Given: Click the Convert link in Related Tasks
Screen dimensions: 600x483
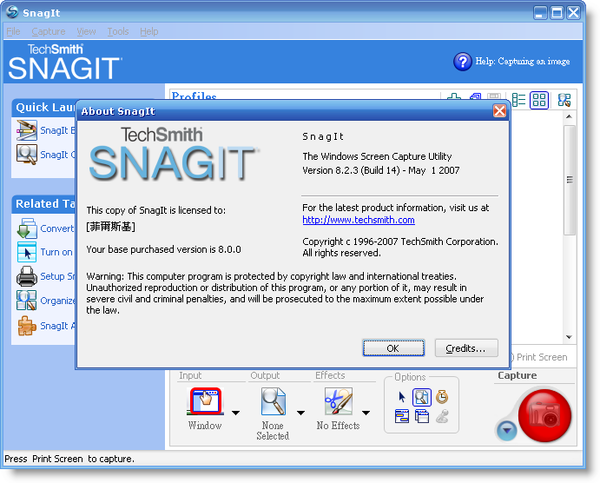Looking at the screenshot, I should 57,228.
